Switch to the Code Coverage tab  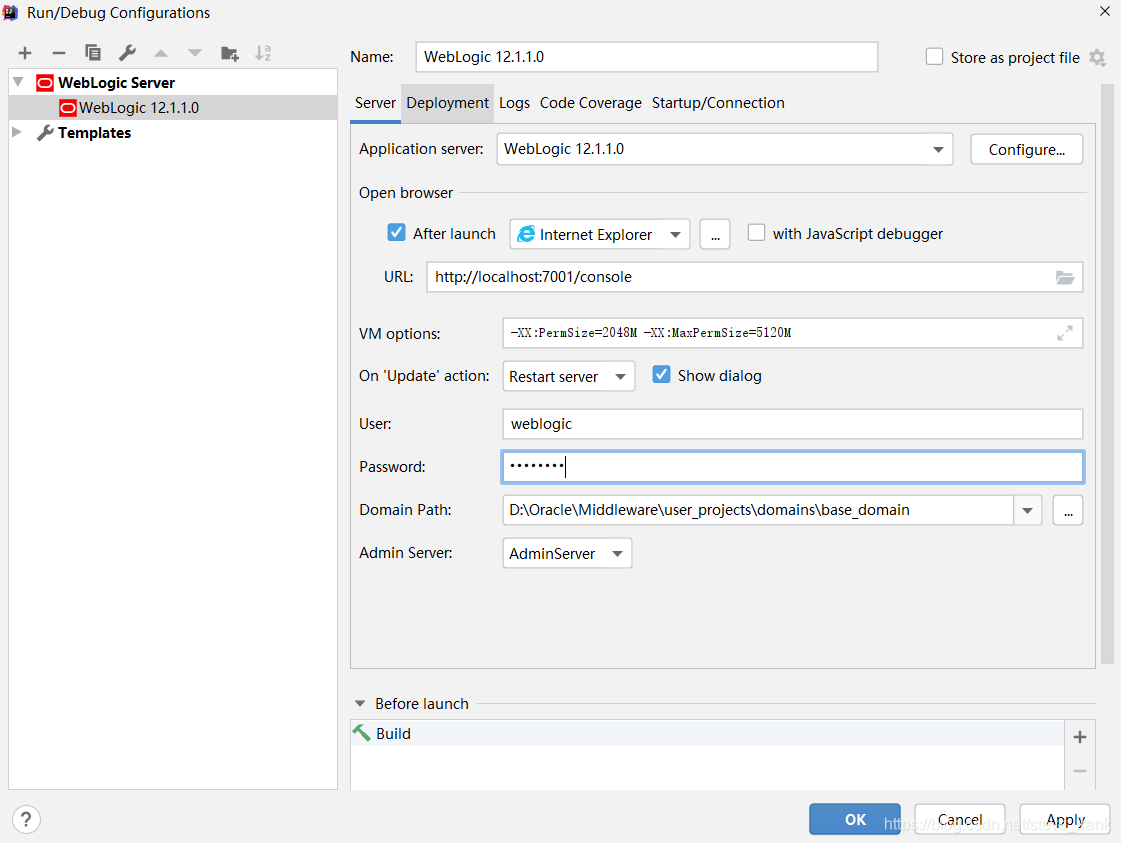click(x=591, y=103)
